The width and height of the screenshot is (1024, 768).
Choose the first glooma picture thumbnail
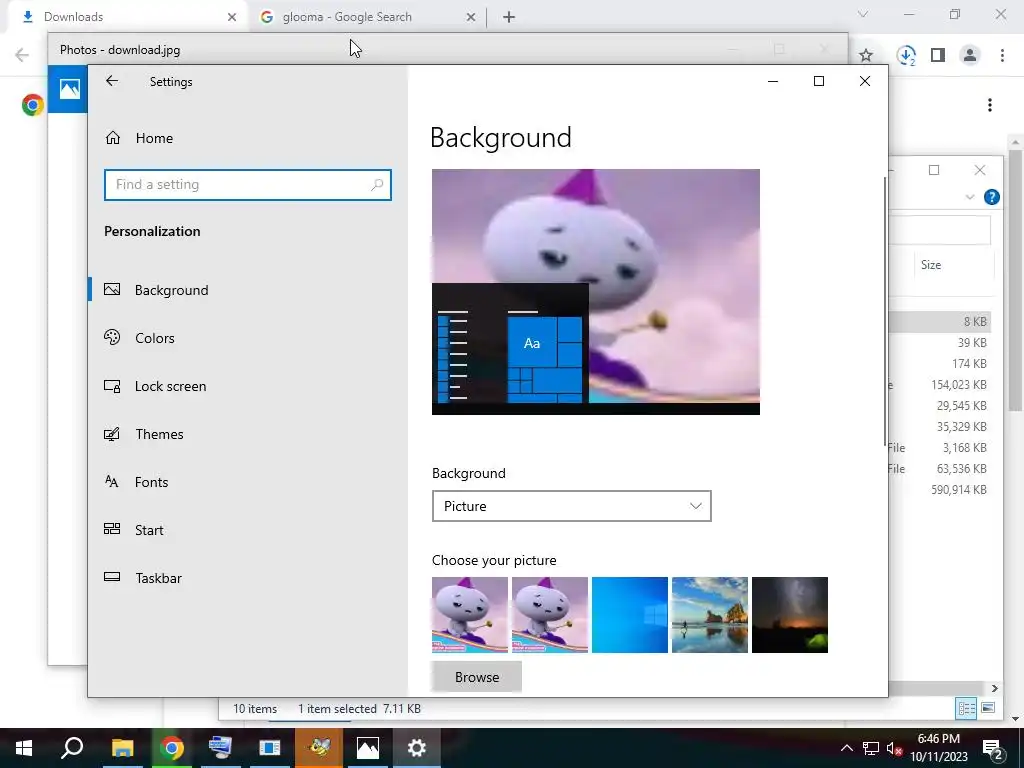pyautogui.click(x=470, y=615)
